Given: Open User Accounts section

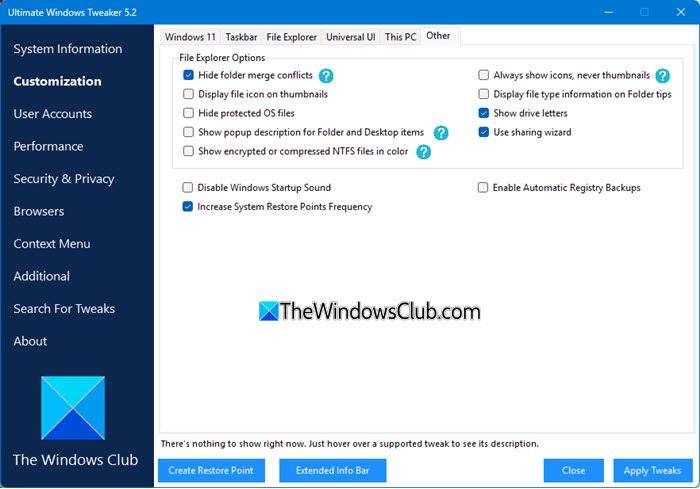Looking at the screenshot, I should pos(53,114).
